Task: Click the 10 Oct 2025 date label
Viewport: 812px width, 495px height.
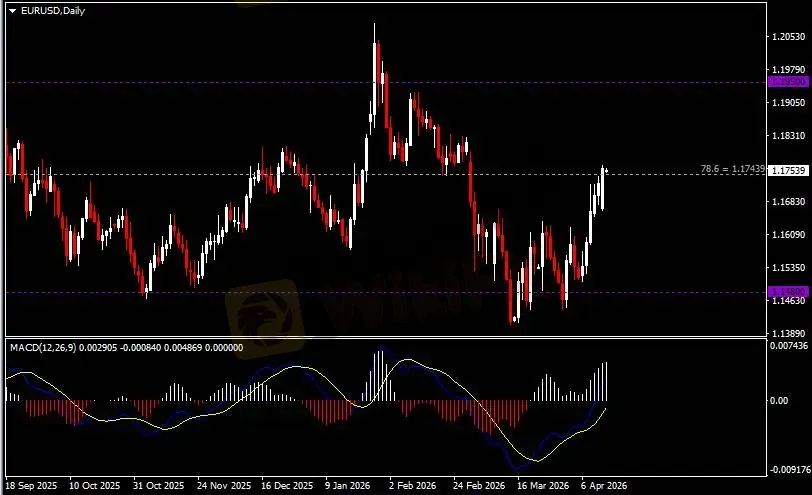Action: [95, 486]
